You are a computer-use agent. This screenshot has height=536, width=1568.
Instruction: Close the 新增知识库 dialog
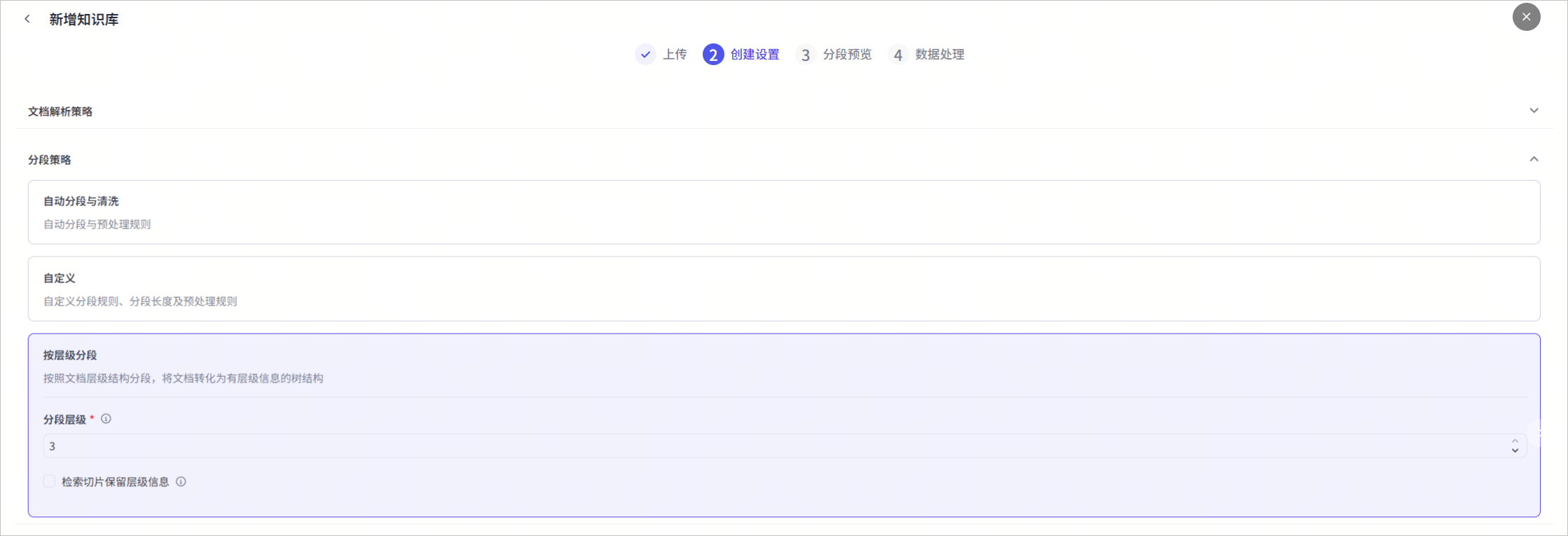[x=1526, y=17]
